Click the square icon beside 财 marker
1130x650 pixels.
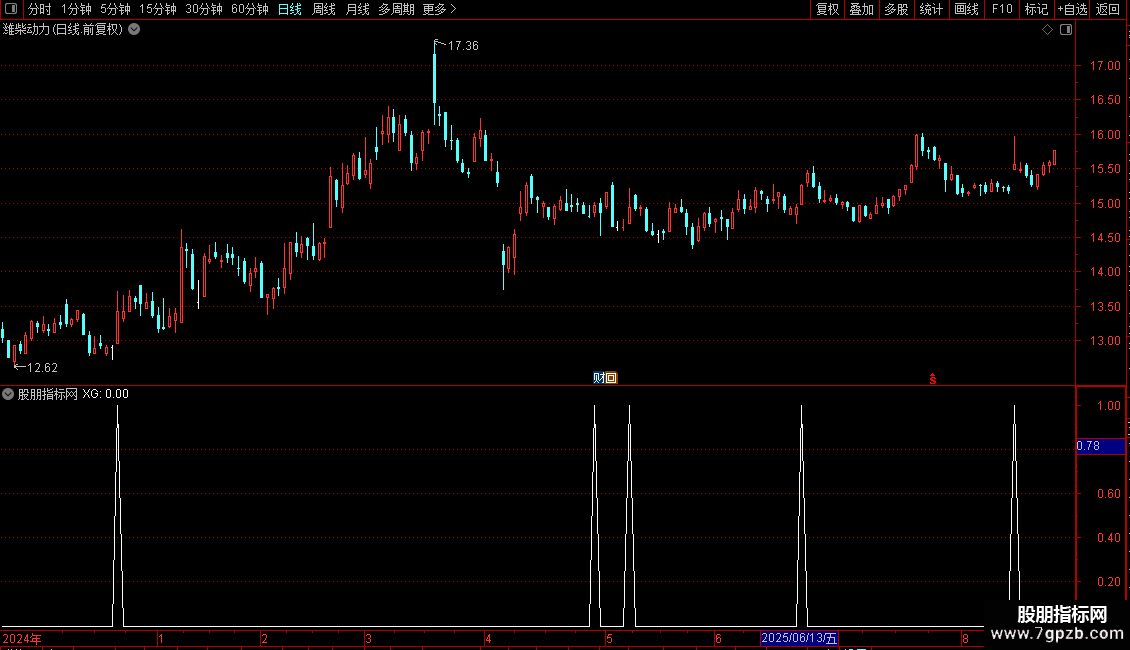click(x=611, y=378)
